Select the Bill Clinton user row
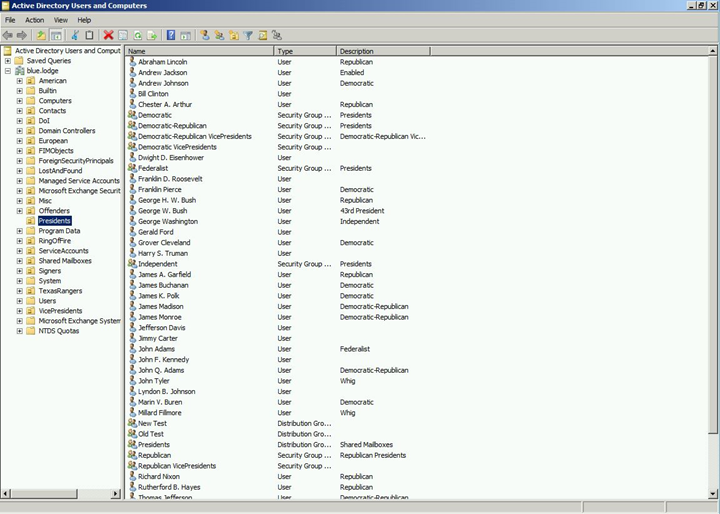The image size is (720, 514). coord(153,94)
